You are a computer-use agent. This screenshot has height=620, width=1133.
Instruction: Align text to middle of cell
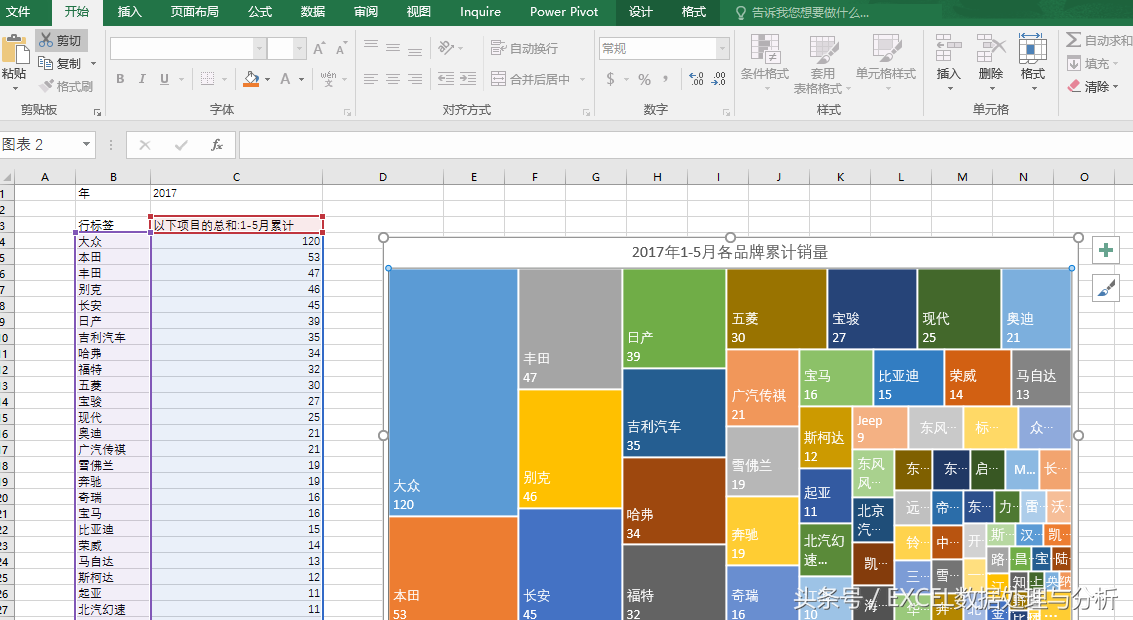(x=393, y=48)
